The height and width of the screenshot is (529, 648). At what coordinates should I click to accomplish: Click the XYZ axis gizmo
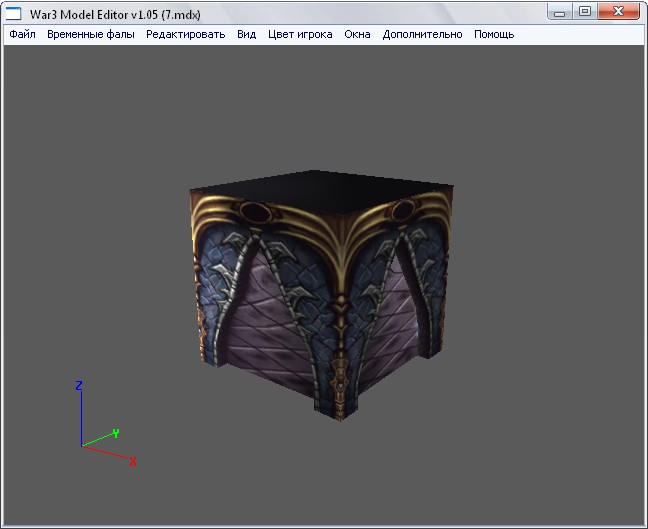pyautogui.click(x=106, y=424)
